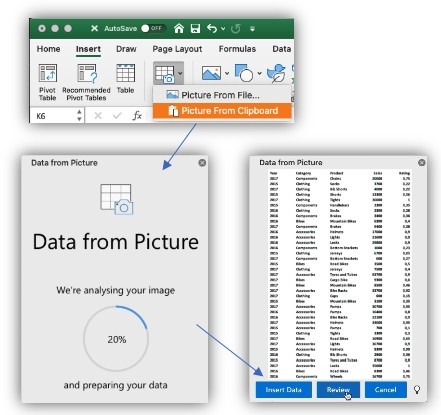
Task: Click the Icons bird icon
Action: [276, 73]
